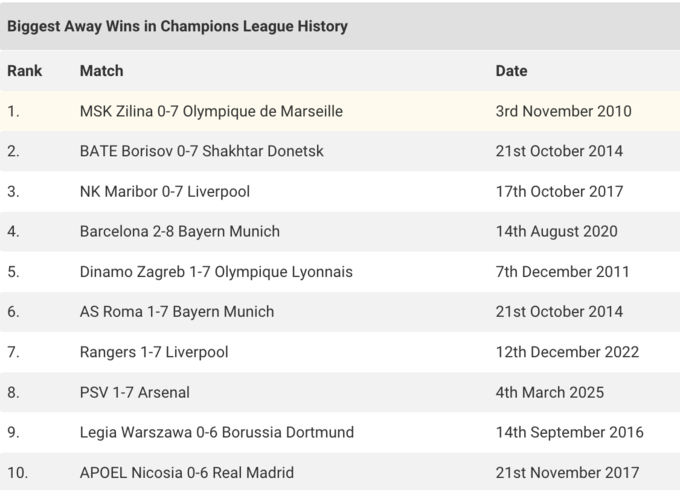Viewport: 680px width, 490px height.
Task: Select the AS Roma 1-7 Bayern match
Action: [x=177, y=311]
